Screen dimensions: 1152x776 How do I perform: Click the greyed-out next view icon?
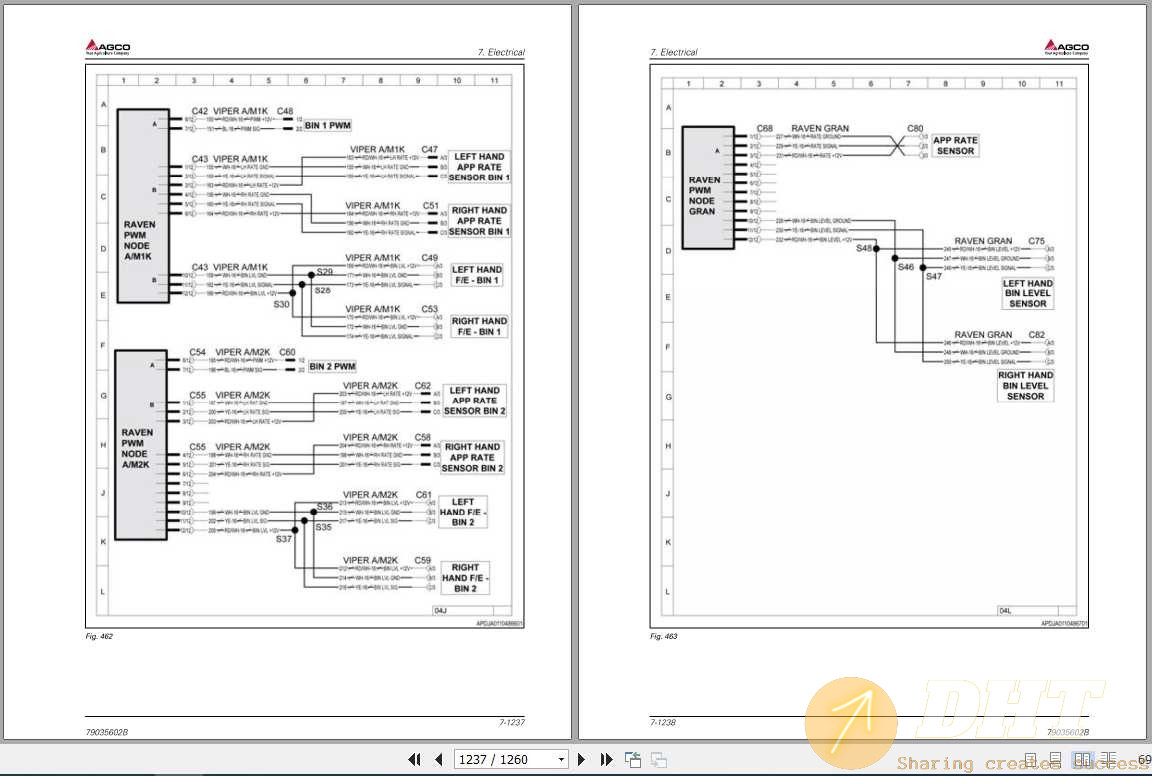pos(659,759)
